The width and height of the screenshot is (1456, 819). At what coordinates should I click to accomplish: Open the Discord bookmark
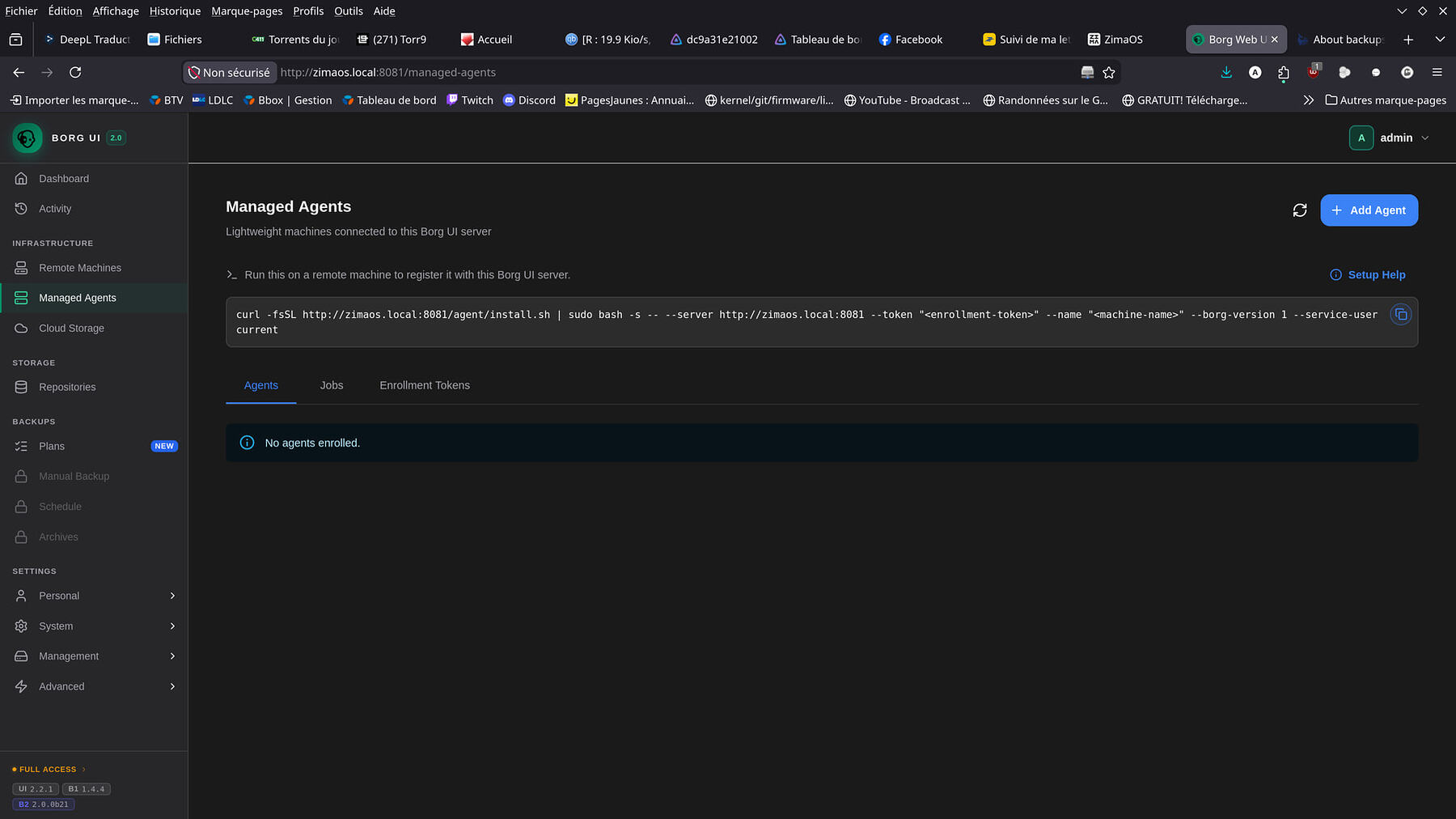pyautogui.click(x=529, y=100)
